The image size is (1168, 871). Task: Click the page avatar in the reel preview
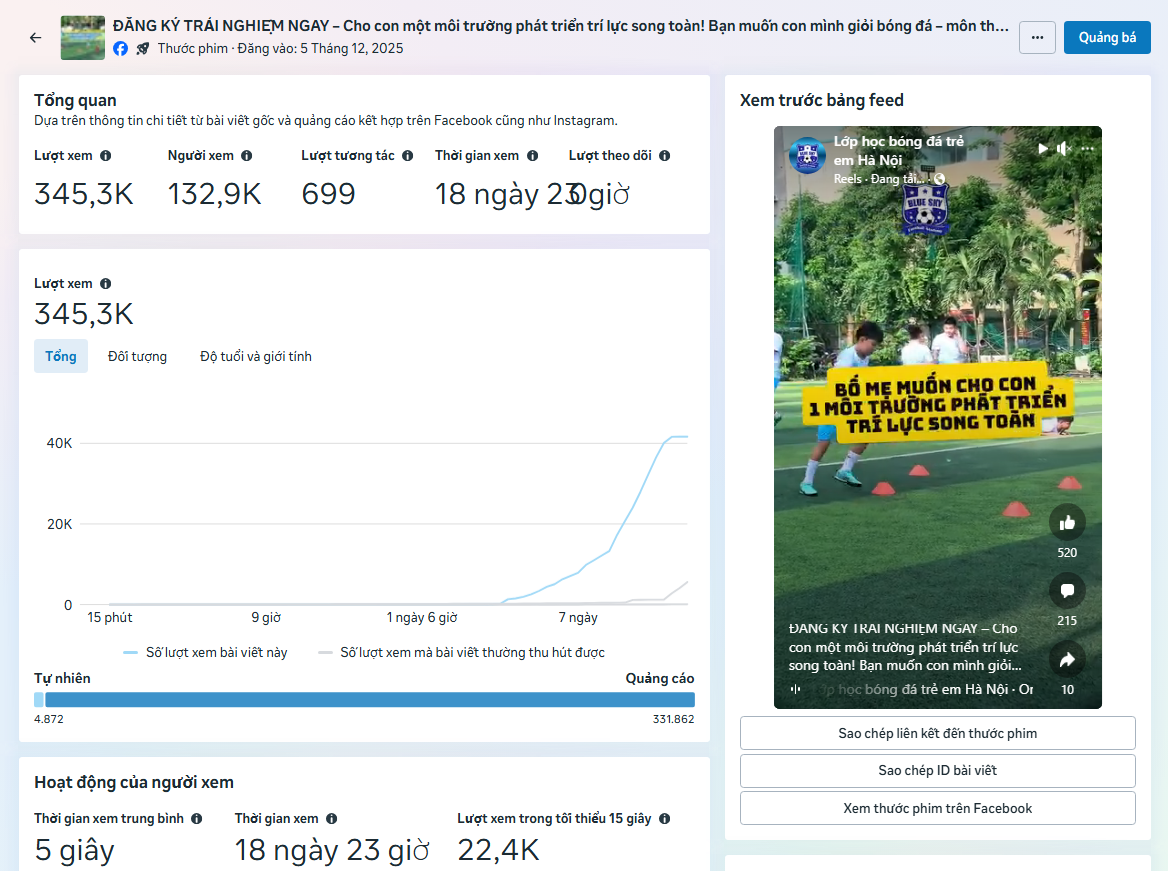tap(807, 156)
